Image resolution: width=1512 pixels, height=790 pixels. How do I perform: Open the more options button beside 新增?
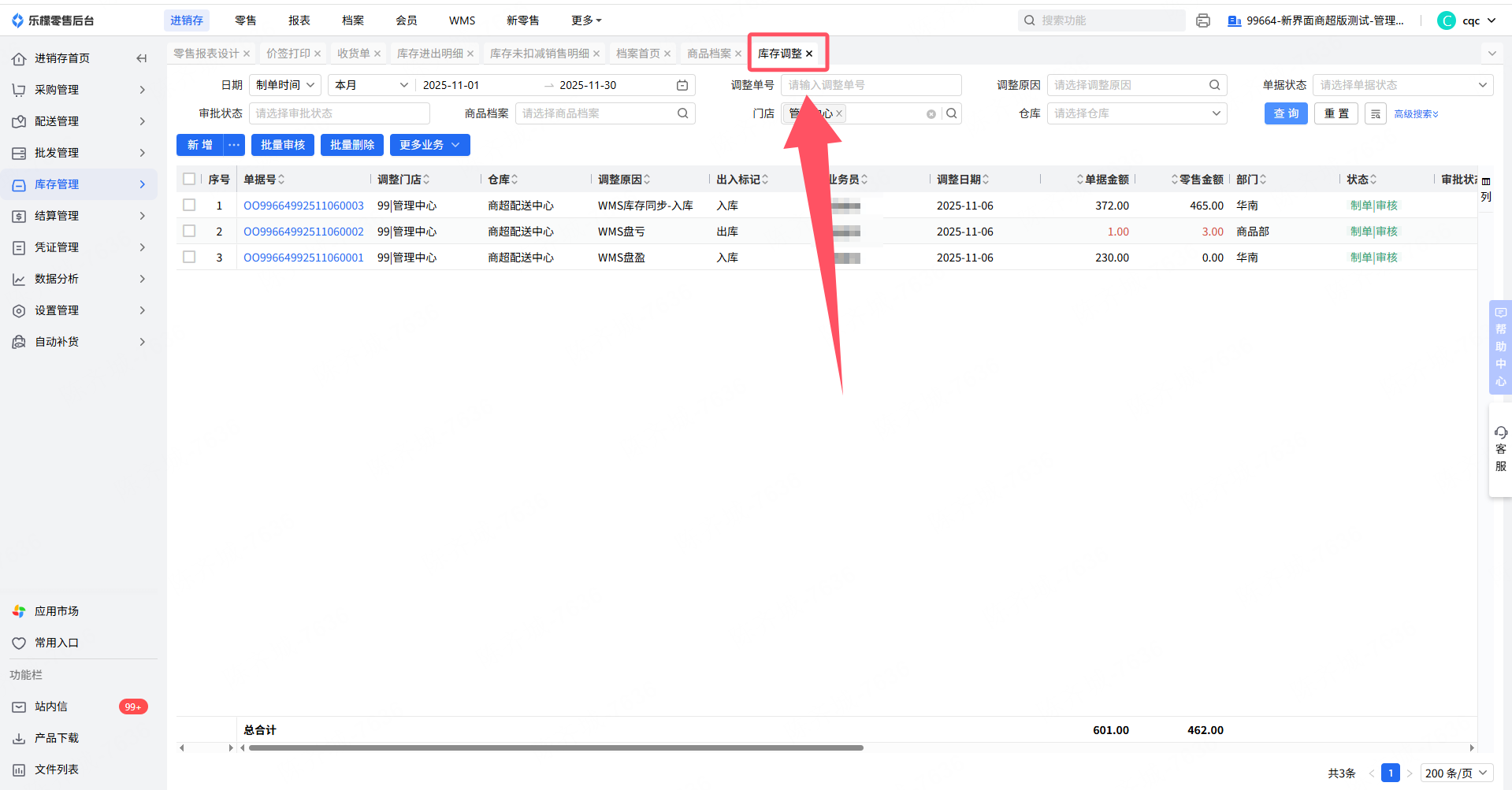234,145
